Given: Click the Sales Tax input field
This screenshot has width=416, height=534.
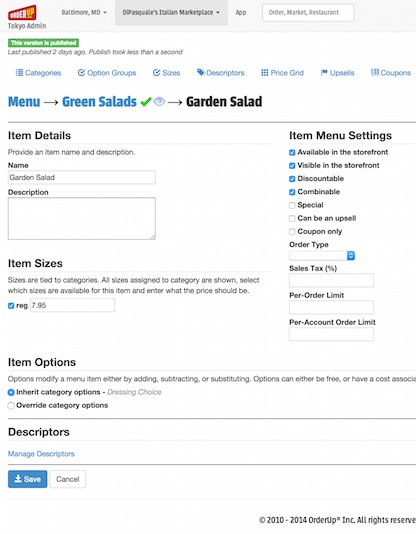Looking at the screenshot, I should click(331, 280).
